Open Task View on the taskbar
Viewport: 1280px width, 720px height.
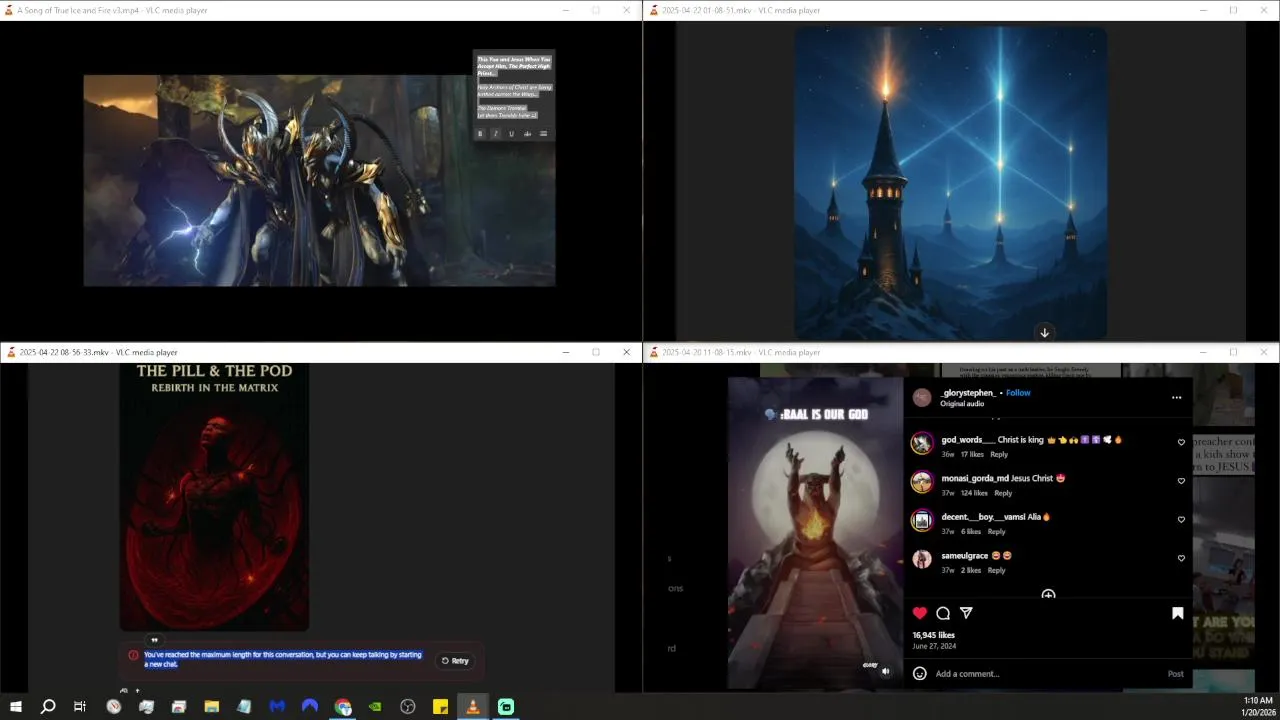(80, 707)
